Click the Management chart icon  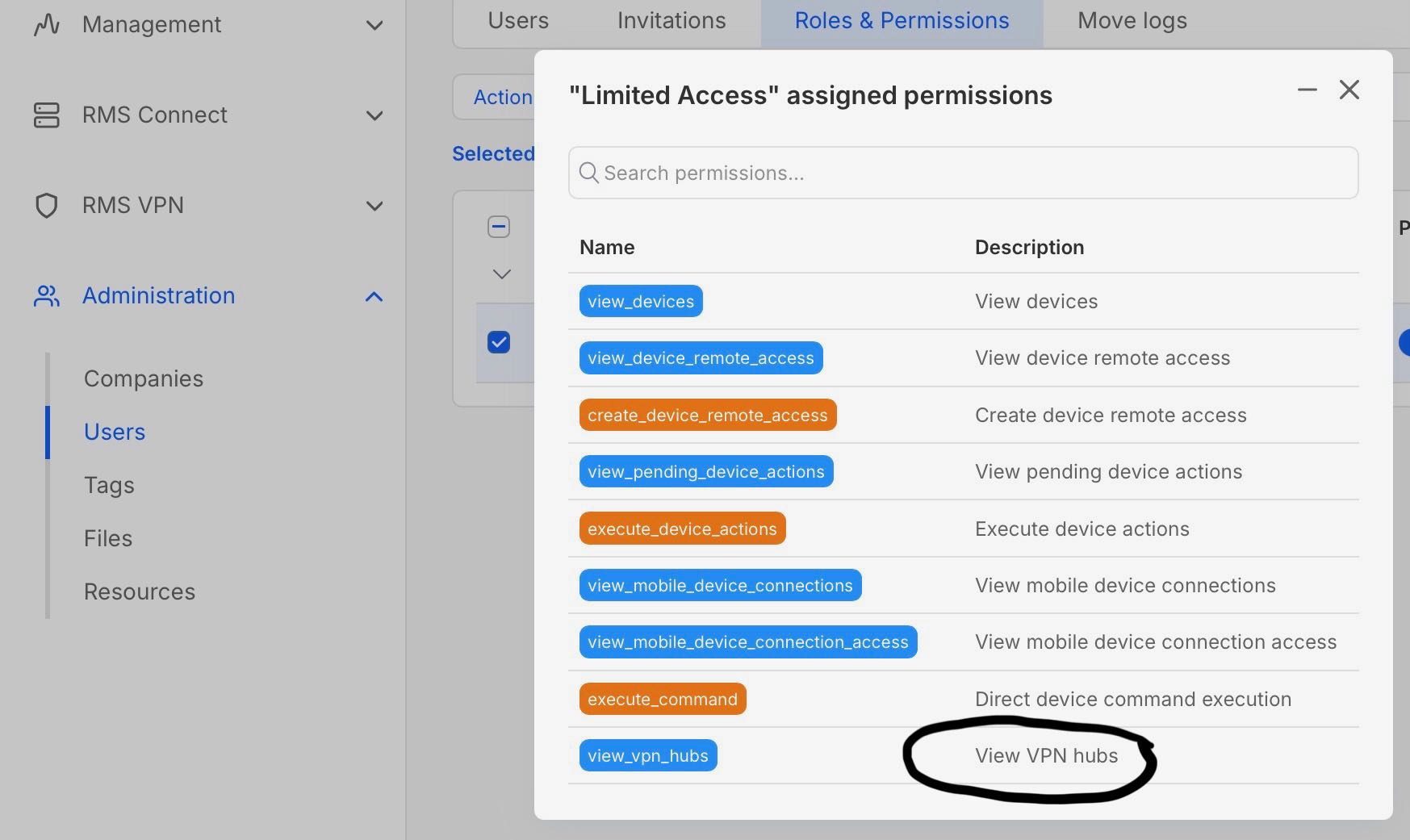click(47, 25)
